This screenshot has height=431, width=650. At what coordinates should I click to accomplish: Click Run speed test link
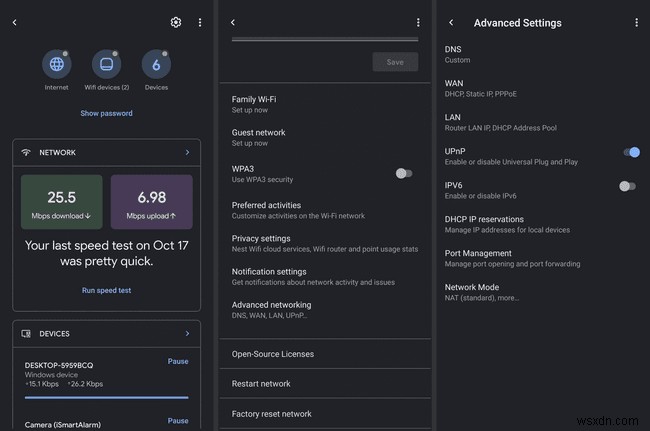[106, 290]
